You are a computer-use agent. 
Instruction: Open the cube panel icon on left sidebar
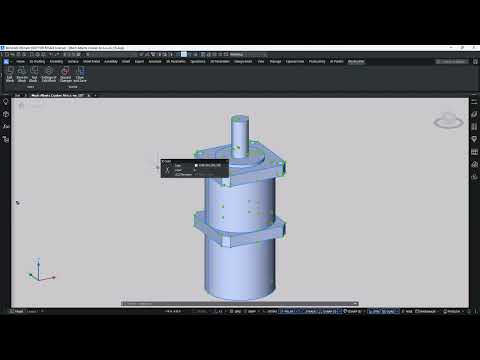click(6, 114)
